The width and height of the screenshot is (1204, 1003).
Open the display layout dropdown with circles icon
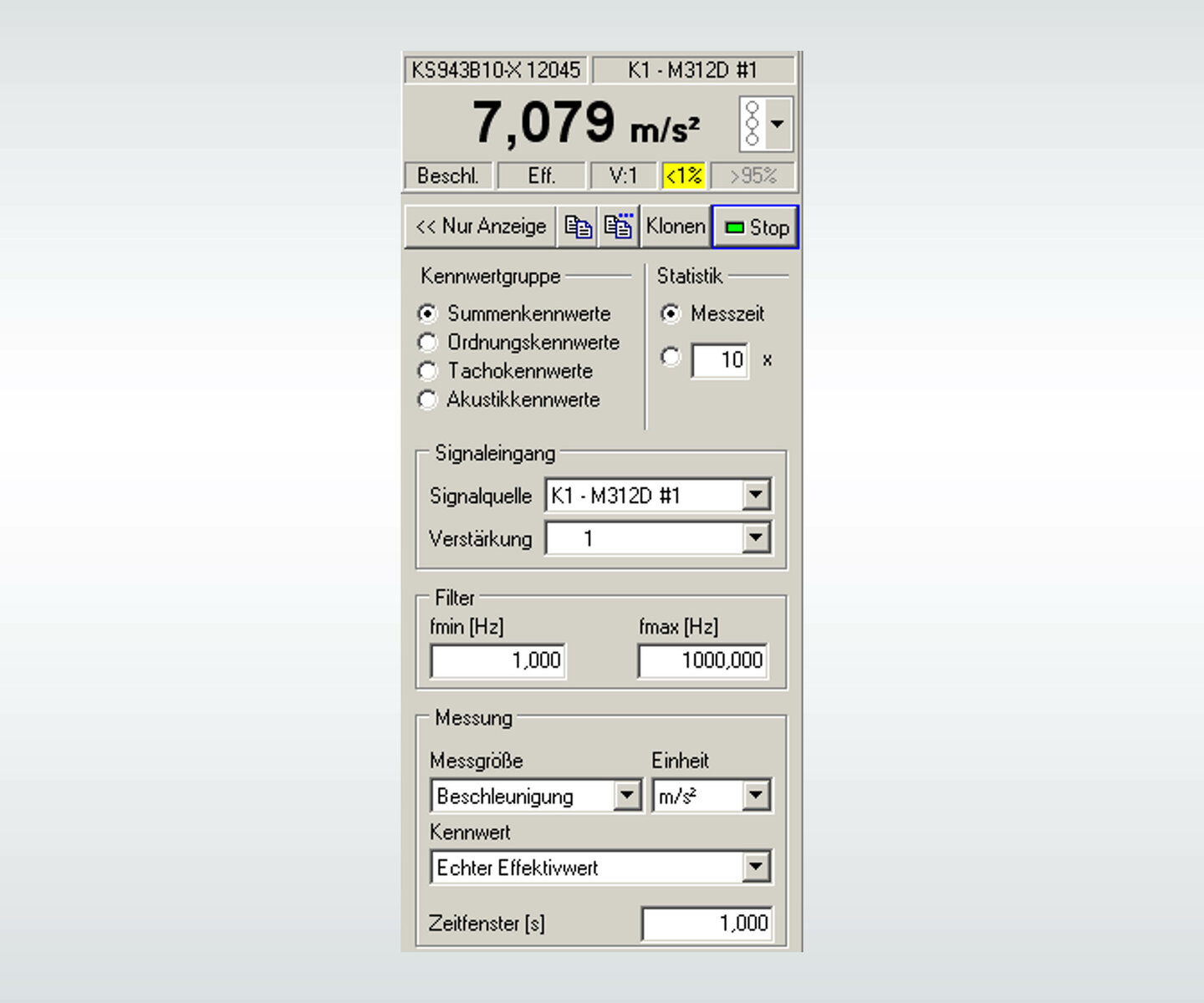[x=766, y=124]
